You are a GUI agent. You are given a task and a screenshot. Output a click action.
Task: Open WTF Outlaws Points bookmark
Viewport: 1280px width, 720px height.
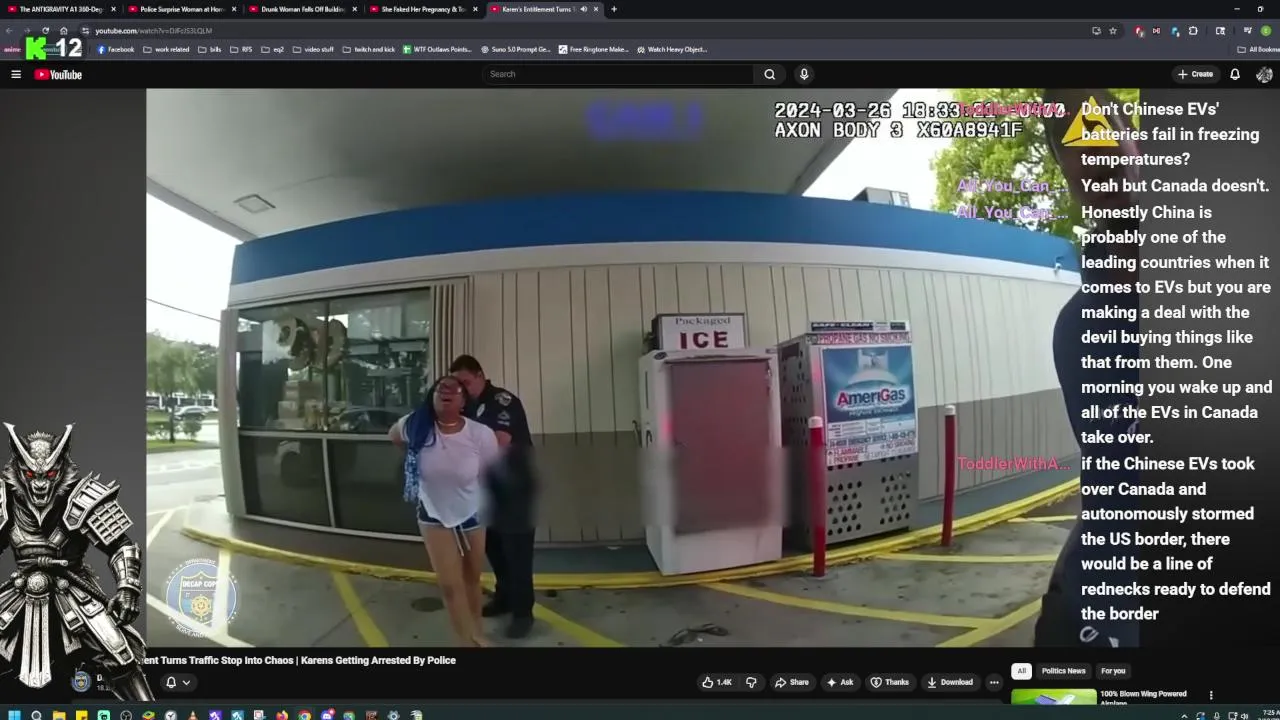[437, 49]
